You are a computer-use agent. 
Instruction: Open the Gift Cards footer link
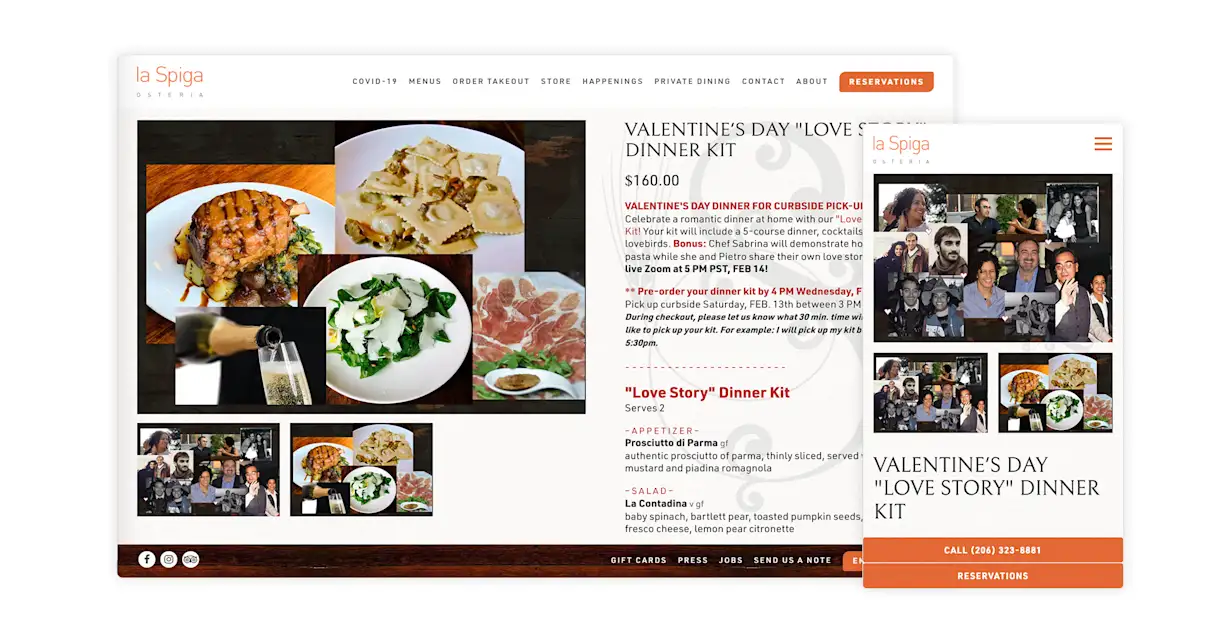tap(639, 560)
